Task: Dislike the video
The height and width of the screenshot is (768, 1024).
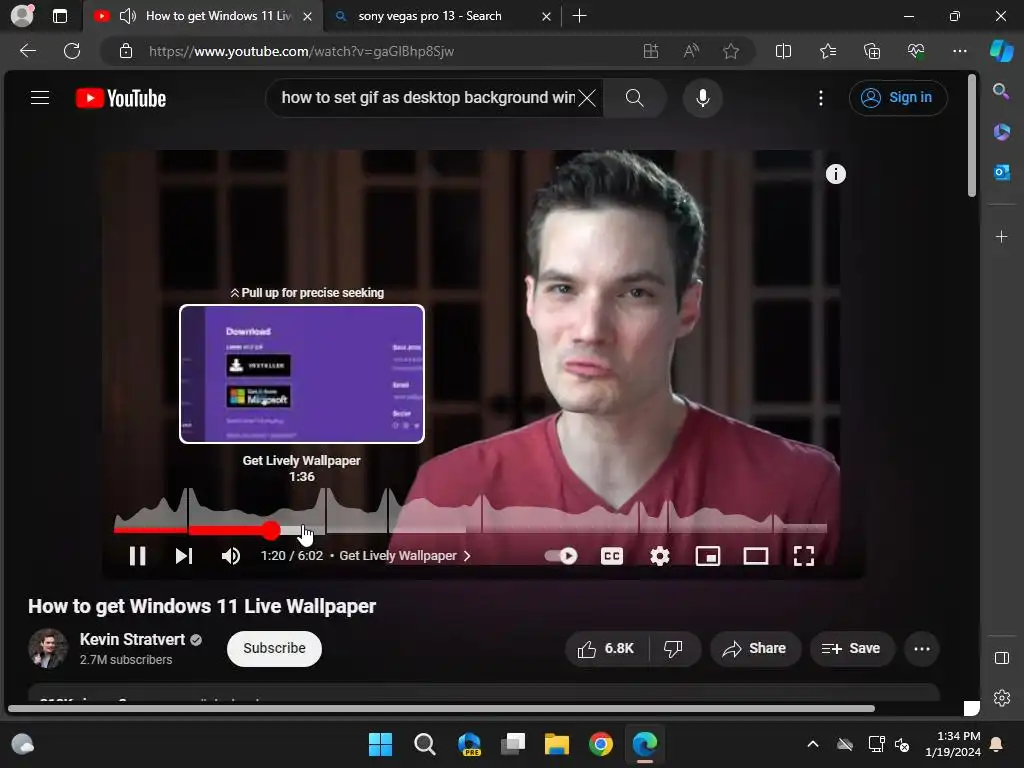Action: coord(673,648)
